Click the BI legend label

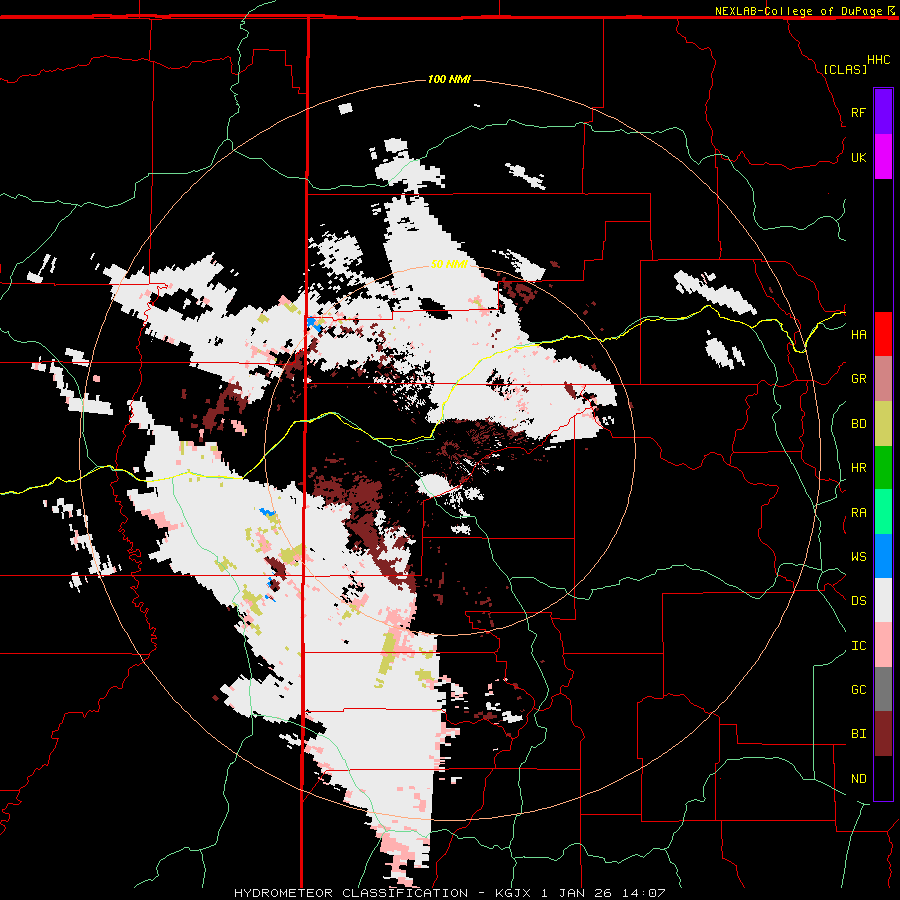coord(858,734)
